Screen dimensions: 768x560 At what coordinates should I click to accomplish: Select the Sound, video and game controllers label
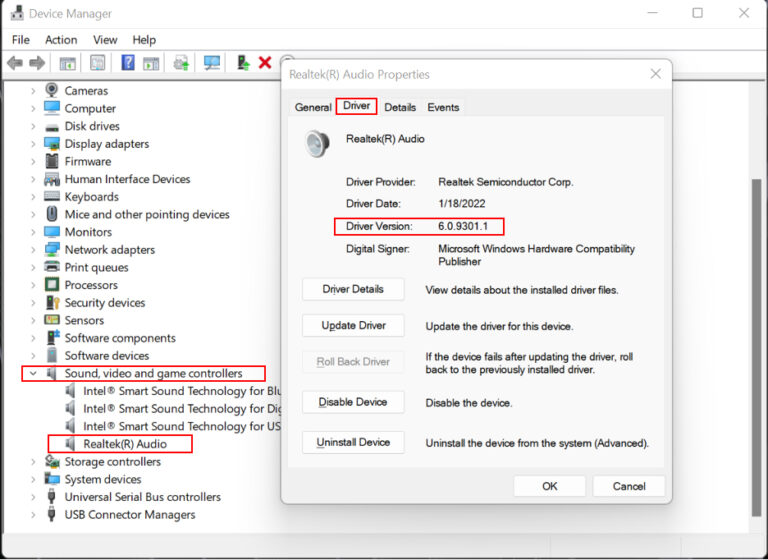pyautogui.click(x=153, y=373)
